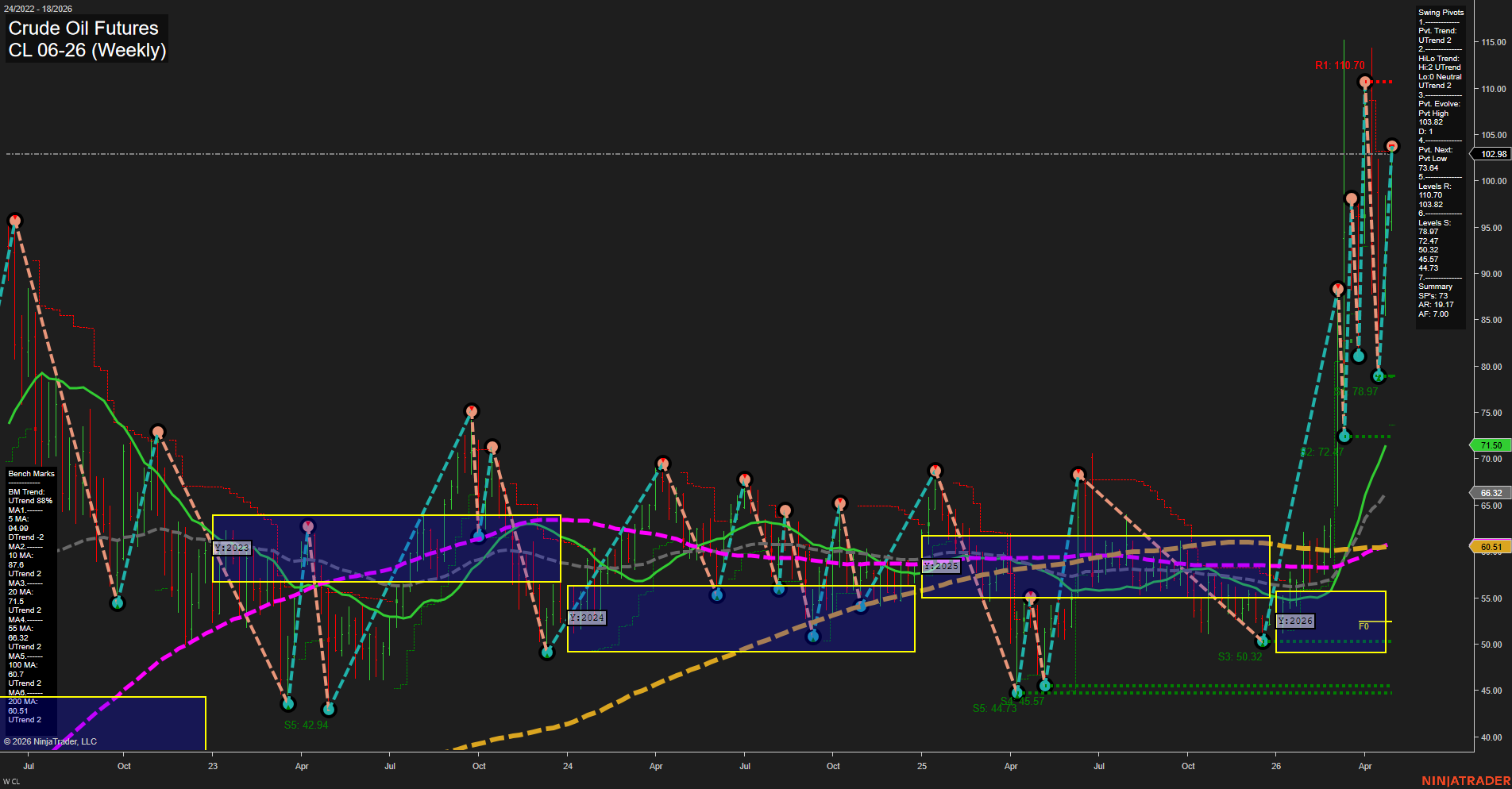
Task: Open the © 2026 NinjaTrader, LLC copyright link
Action: 51,741
